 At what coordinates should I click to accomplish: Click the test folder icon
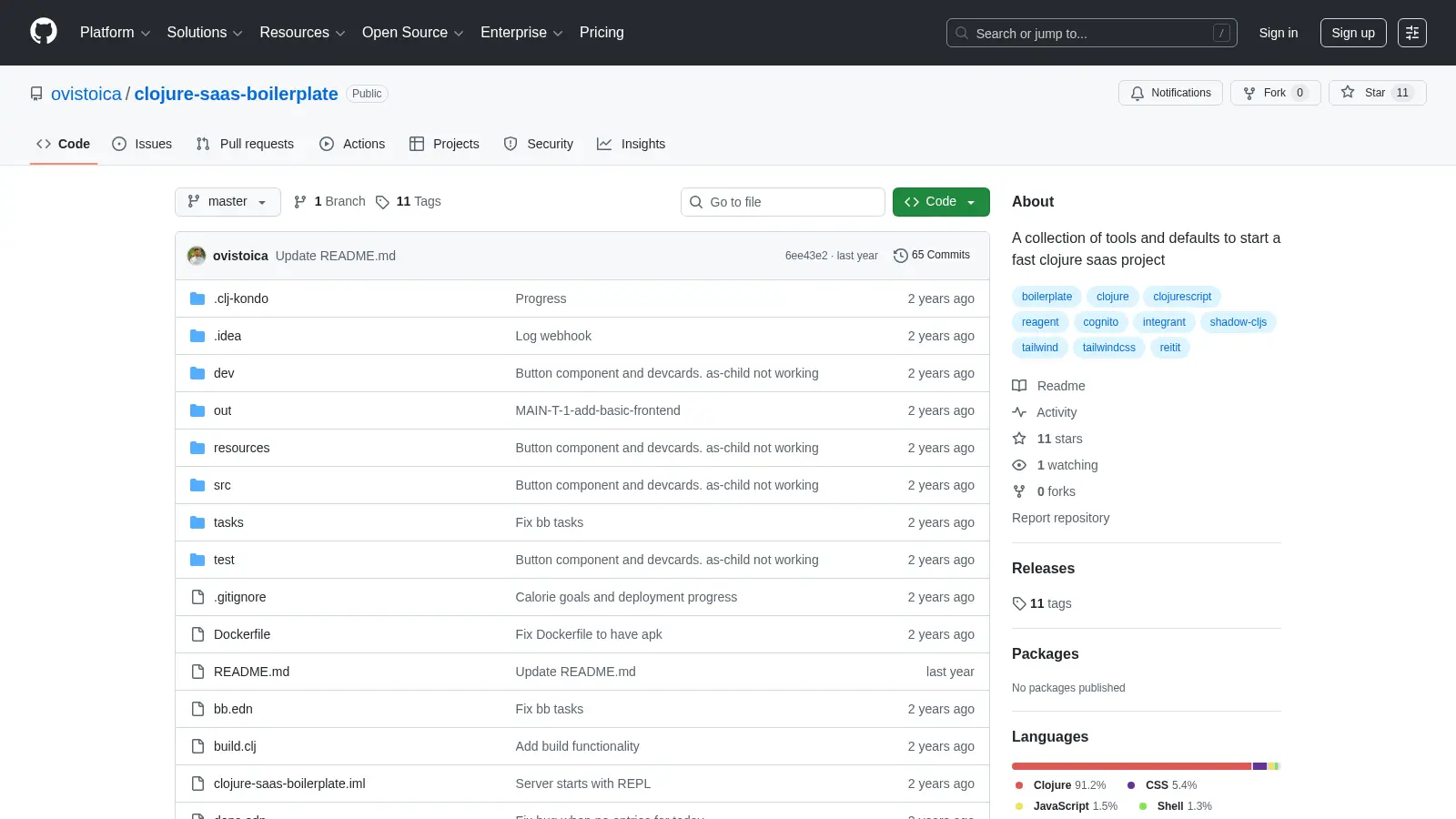(x=197, y=560)
